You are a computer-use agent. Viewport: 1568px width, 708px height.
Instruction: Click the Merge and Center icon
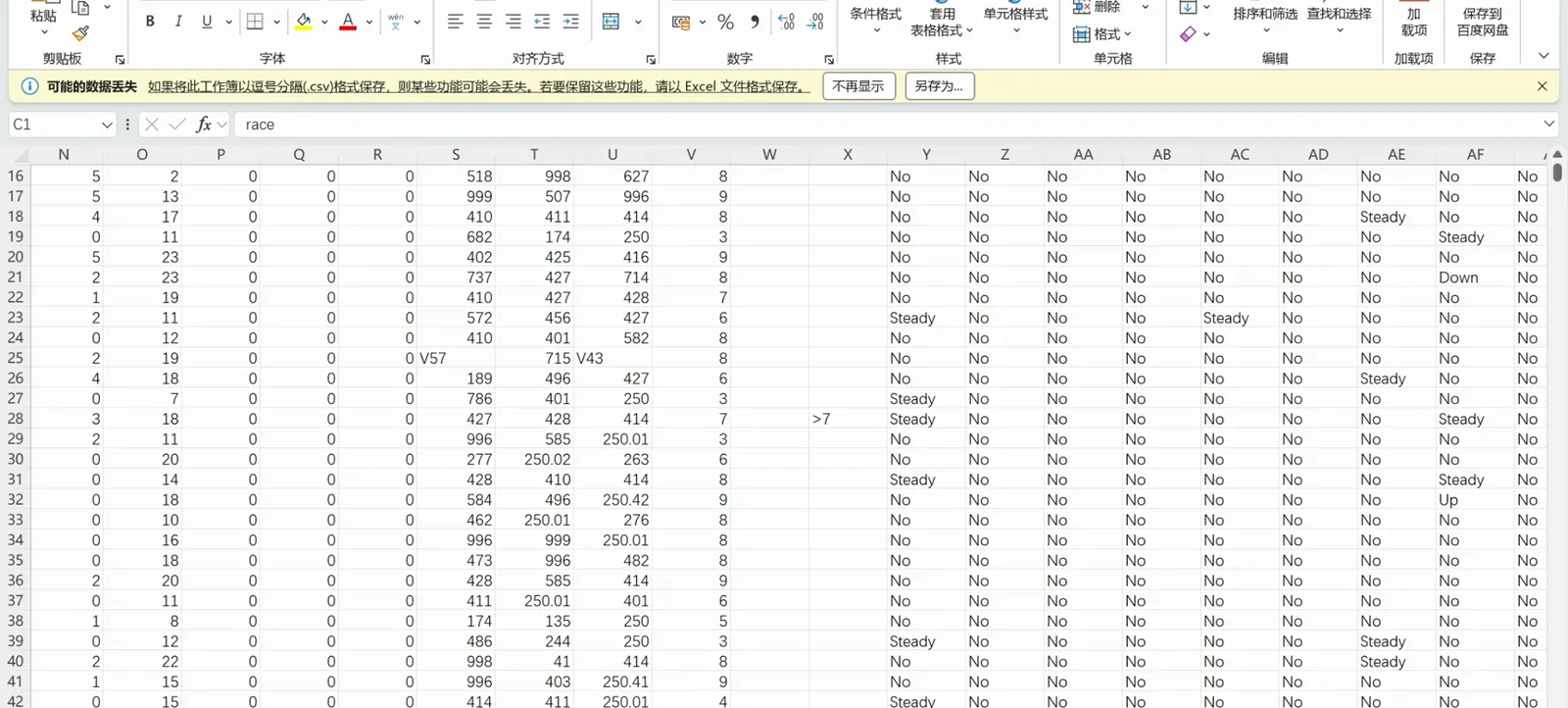612,22
